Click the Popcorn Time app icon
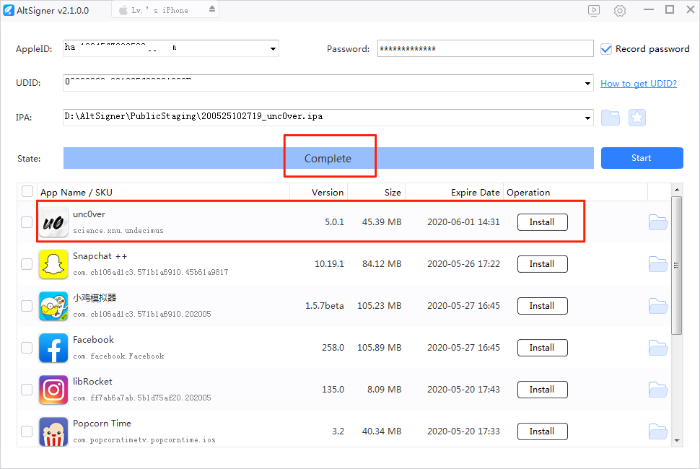Screen dimensions: 700x469 click(x=53, y=432)
